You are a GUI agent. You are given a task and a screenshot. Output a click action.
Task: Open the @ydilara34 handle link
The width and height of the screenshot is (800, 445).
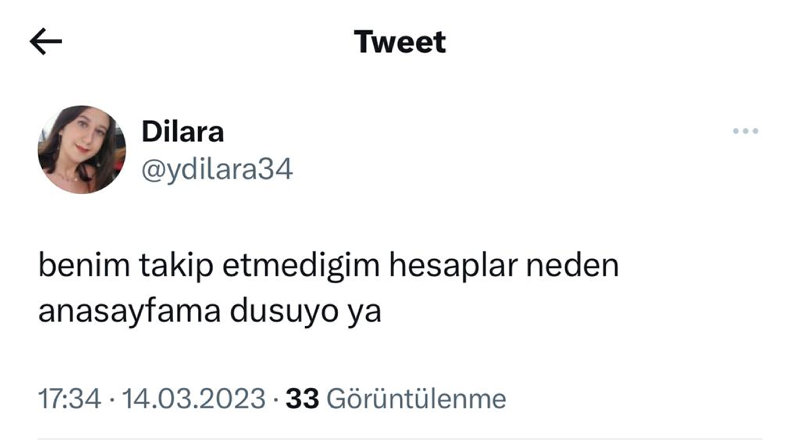[x=217, y=169]
